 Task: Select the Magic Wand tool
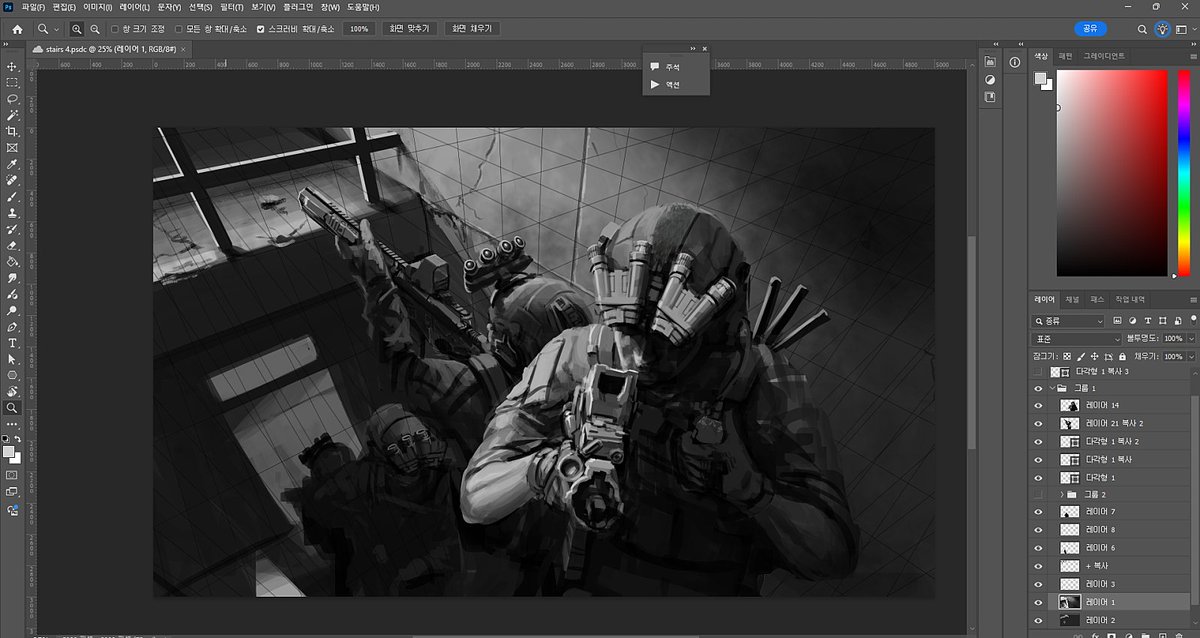(x=12, y=115)
